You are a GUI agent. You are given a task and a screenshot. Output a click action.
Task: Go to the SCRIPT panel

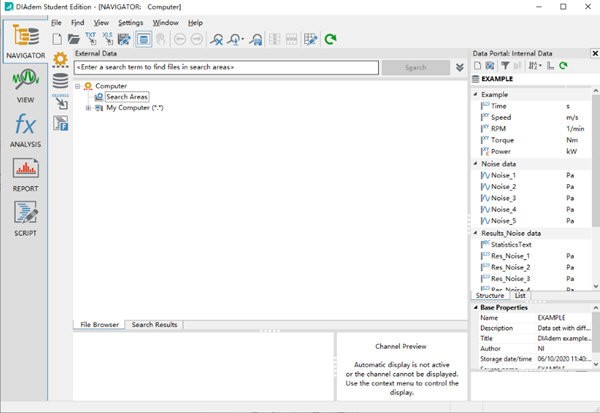point(25,219)
